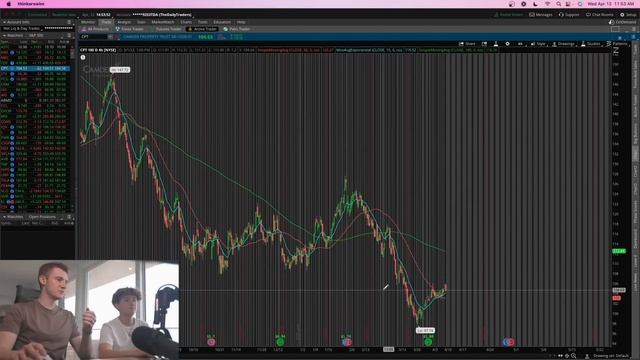The width and height of the screenshot is (640, 360).
Task: Switch to the Trade tab
Action: pyautogui.click(x=106, y=22)
